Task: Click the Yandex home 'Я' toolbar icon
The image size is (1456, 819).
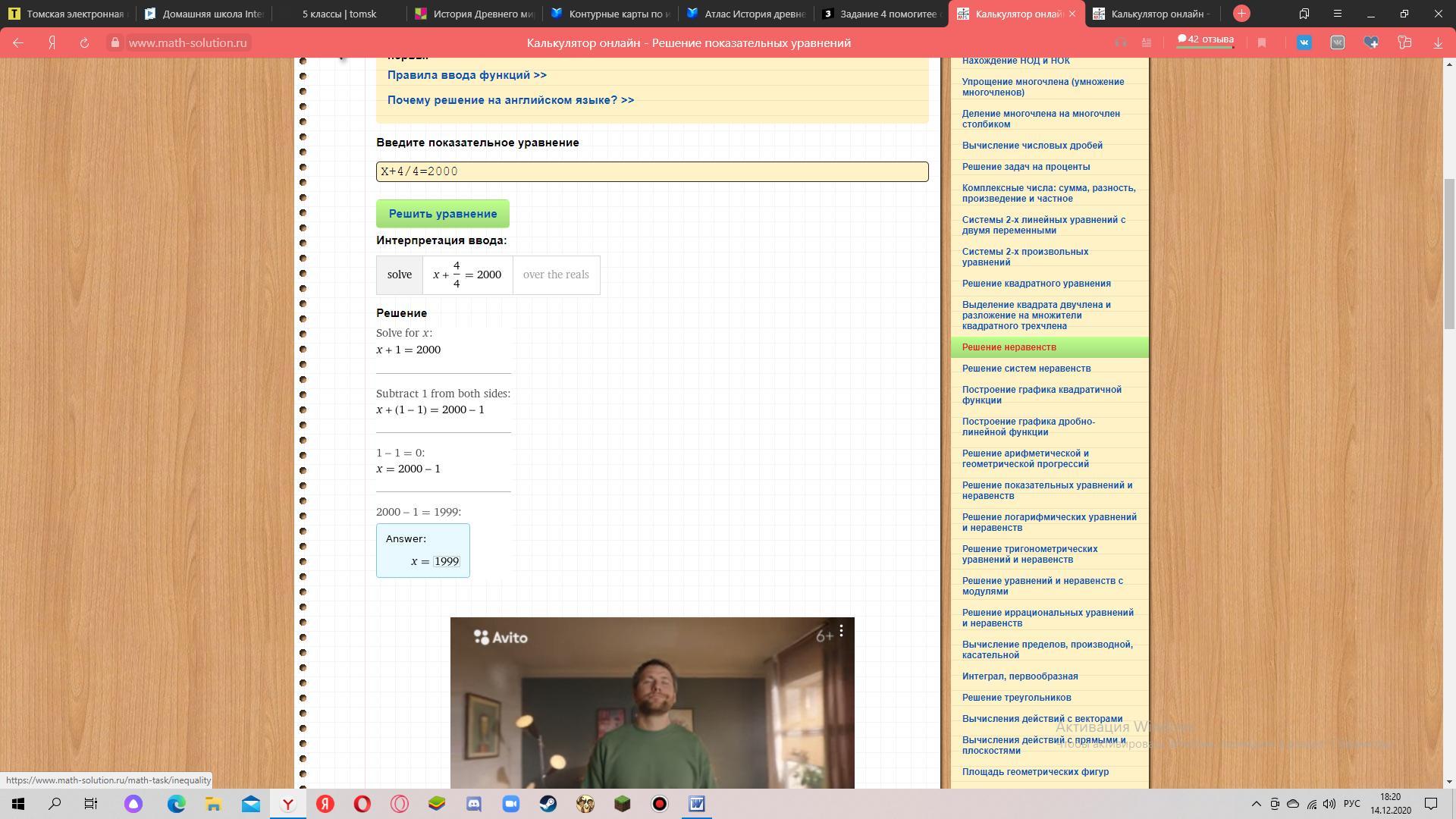Action: (52, 43)
